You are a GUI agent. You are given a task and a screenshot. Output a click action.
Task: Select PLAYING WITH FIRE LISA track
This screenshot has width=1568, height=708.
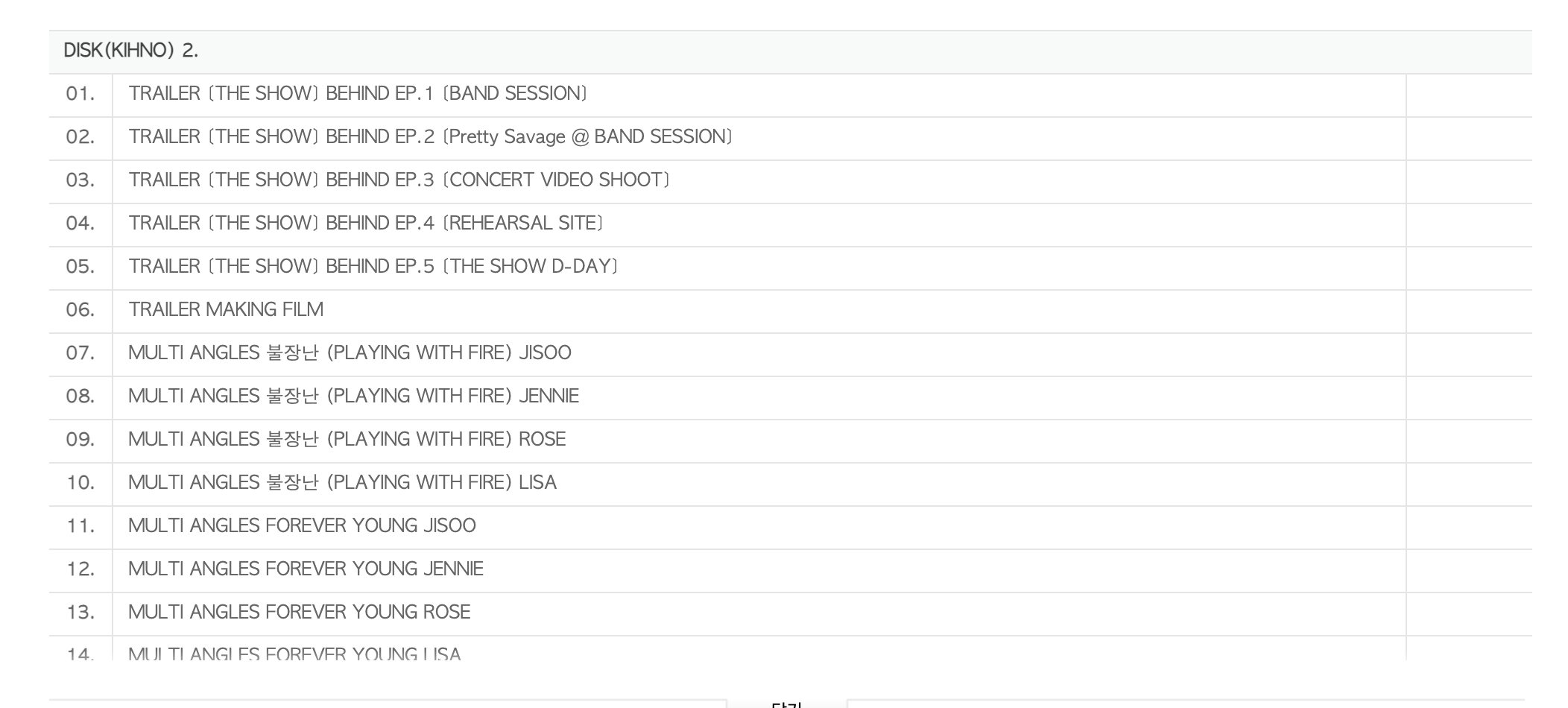tap(342, 483)
